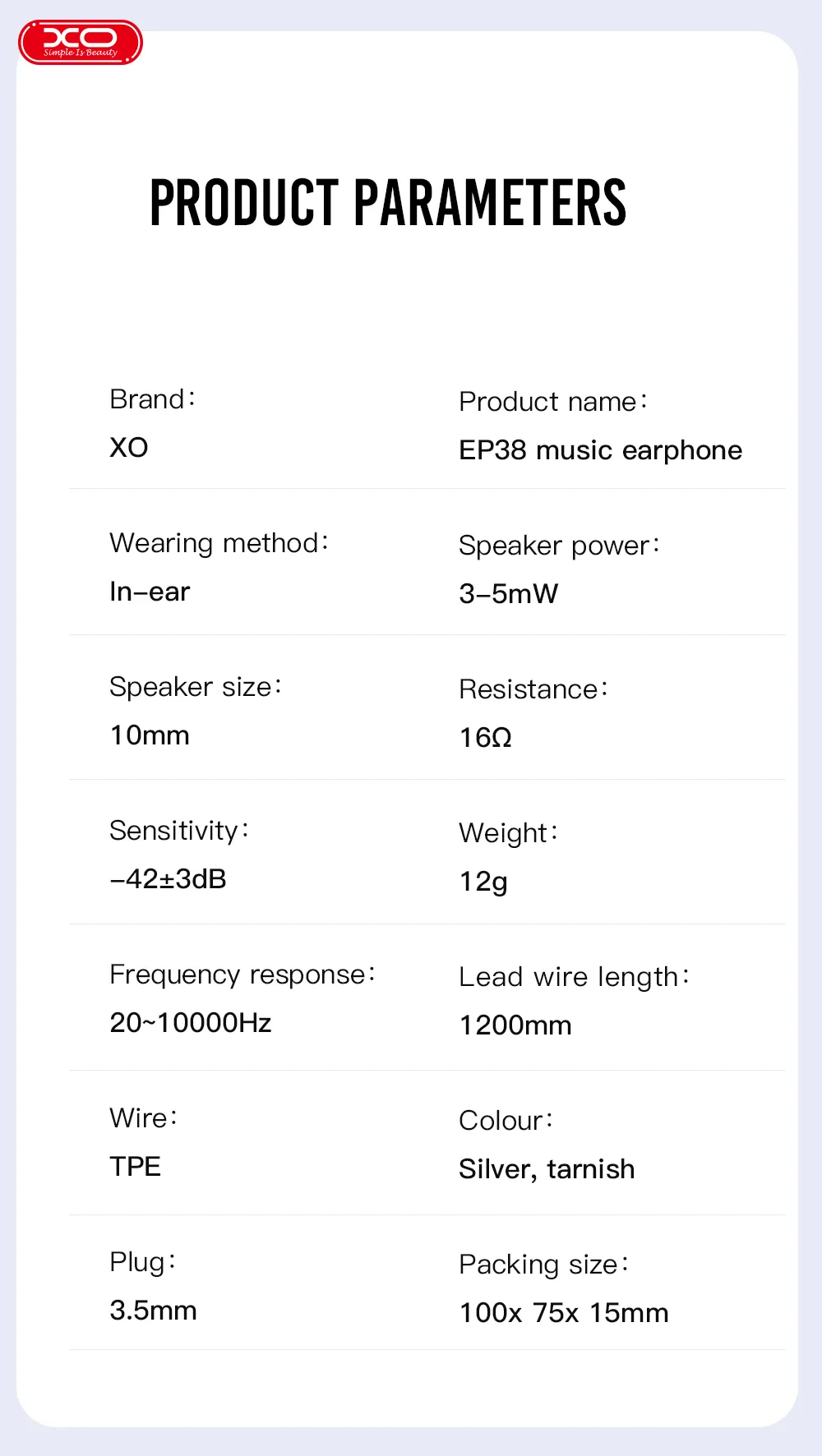Select the 3.5mm plug value
The width and height of the screenshot is (822, 1456).
click(x=154, y=1311)
